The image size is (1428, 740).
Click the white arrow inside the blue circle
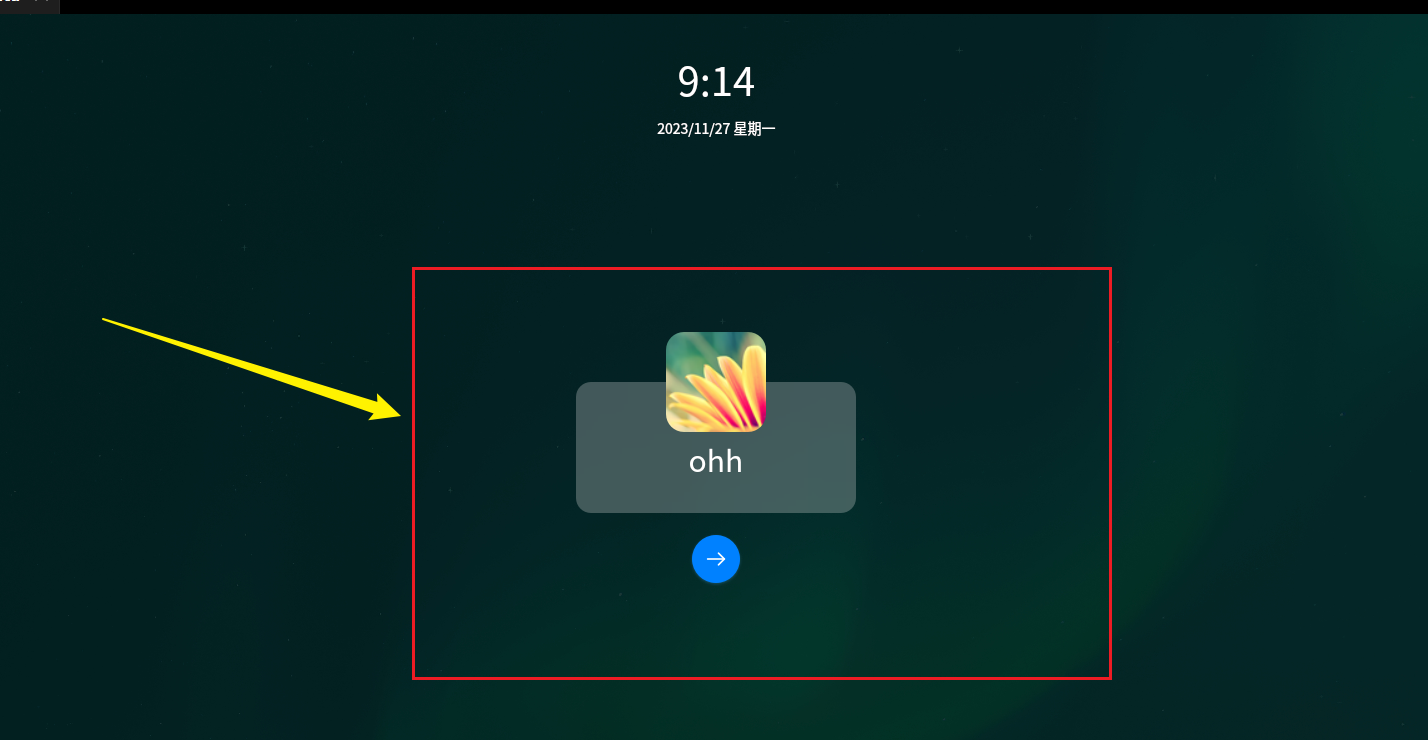(716, 559)
